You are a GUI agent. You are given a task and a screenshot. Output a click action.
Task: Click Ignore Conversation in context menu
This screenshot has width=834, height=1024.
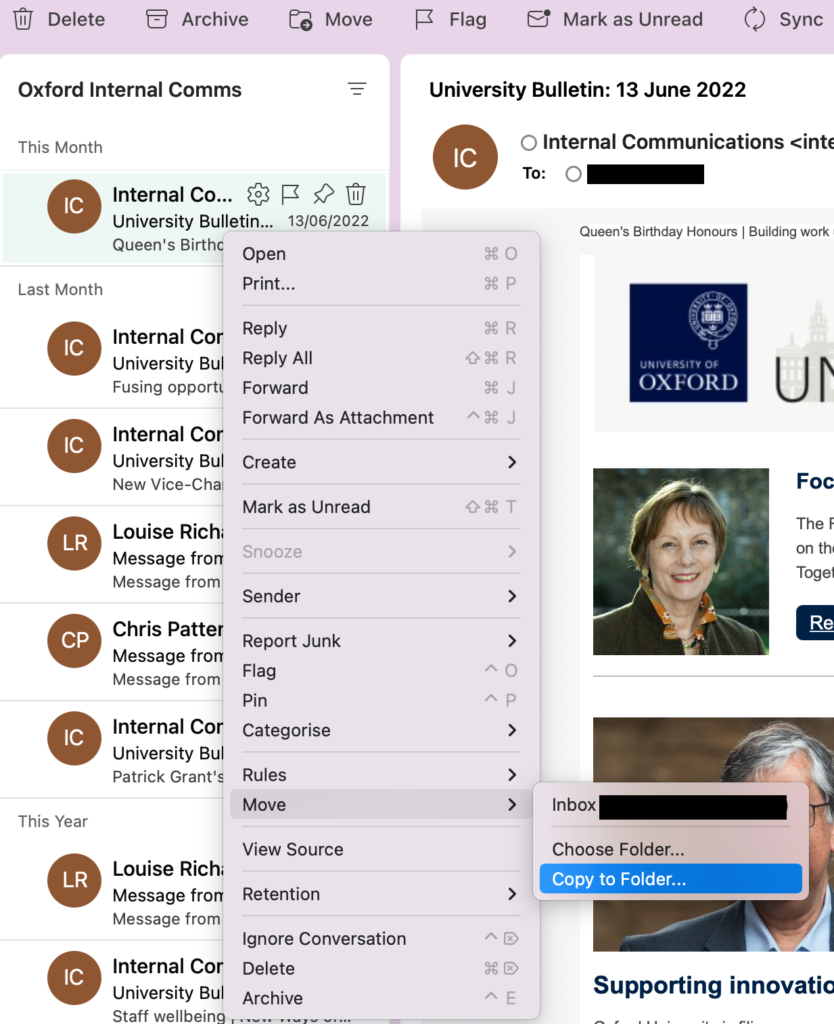tap(324, 939)
